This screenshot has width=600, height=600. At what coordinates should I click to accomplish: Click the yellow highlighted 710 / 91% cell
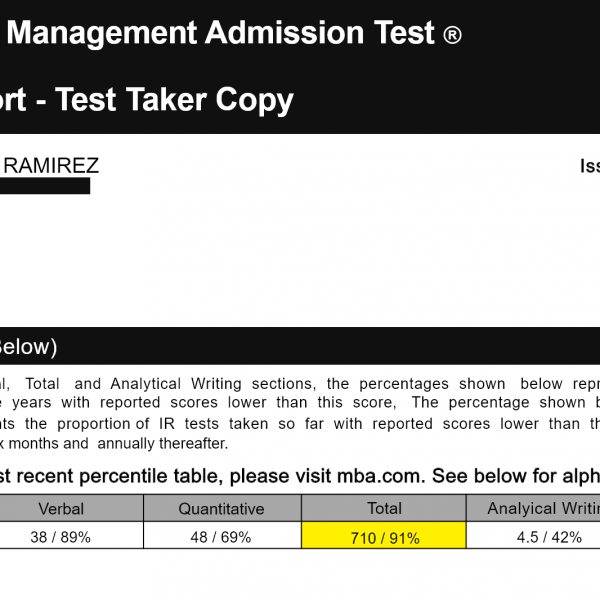[x=384, y=538]
